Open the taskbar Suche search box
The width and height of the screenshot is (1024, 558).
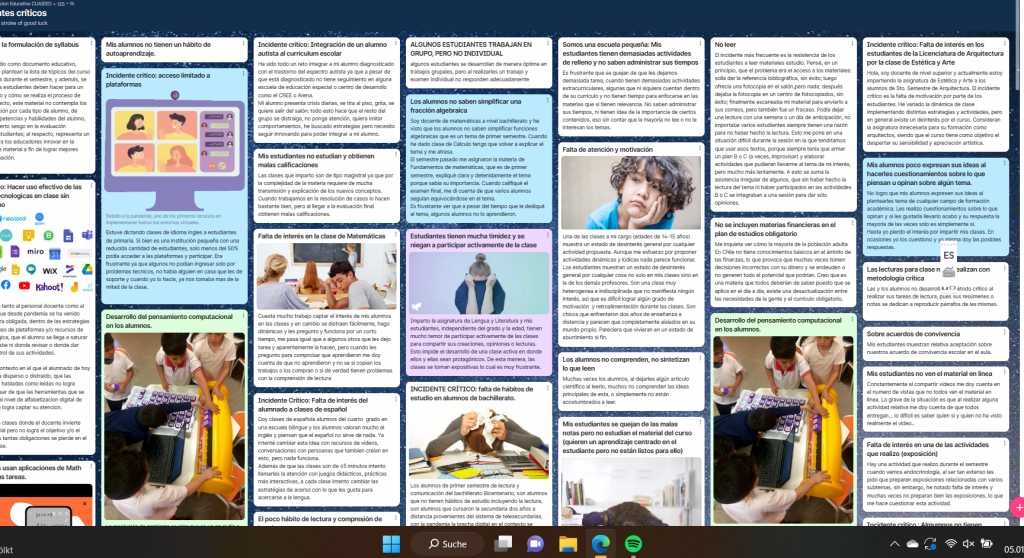pos(446,543)
